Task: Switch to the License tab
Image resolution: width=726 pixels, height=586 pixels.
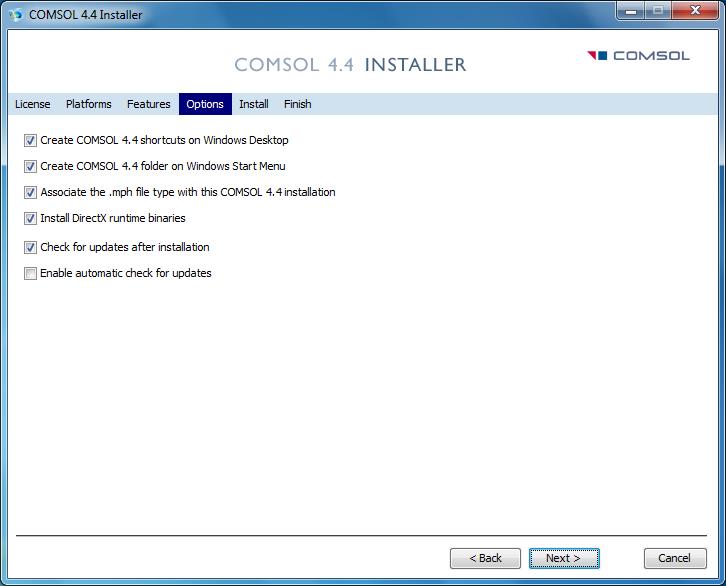Action: [x=32, y=104]
